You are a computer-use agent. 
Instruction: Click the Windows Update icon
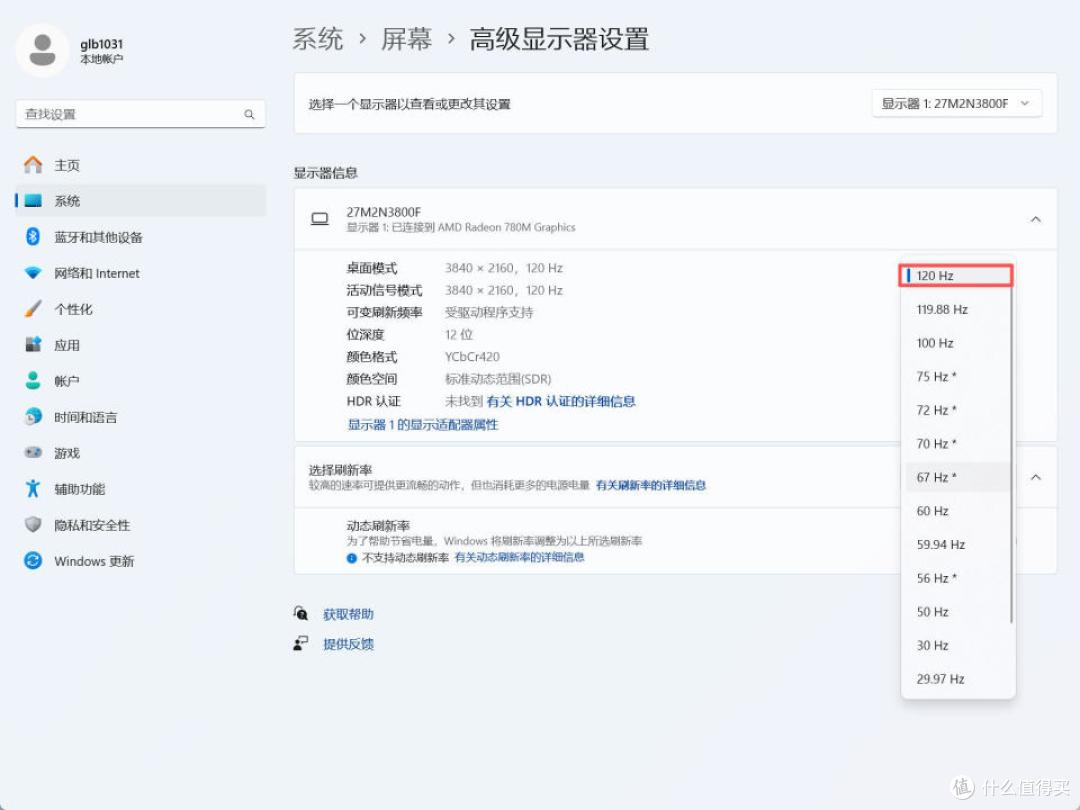[x=32, y=561]
